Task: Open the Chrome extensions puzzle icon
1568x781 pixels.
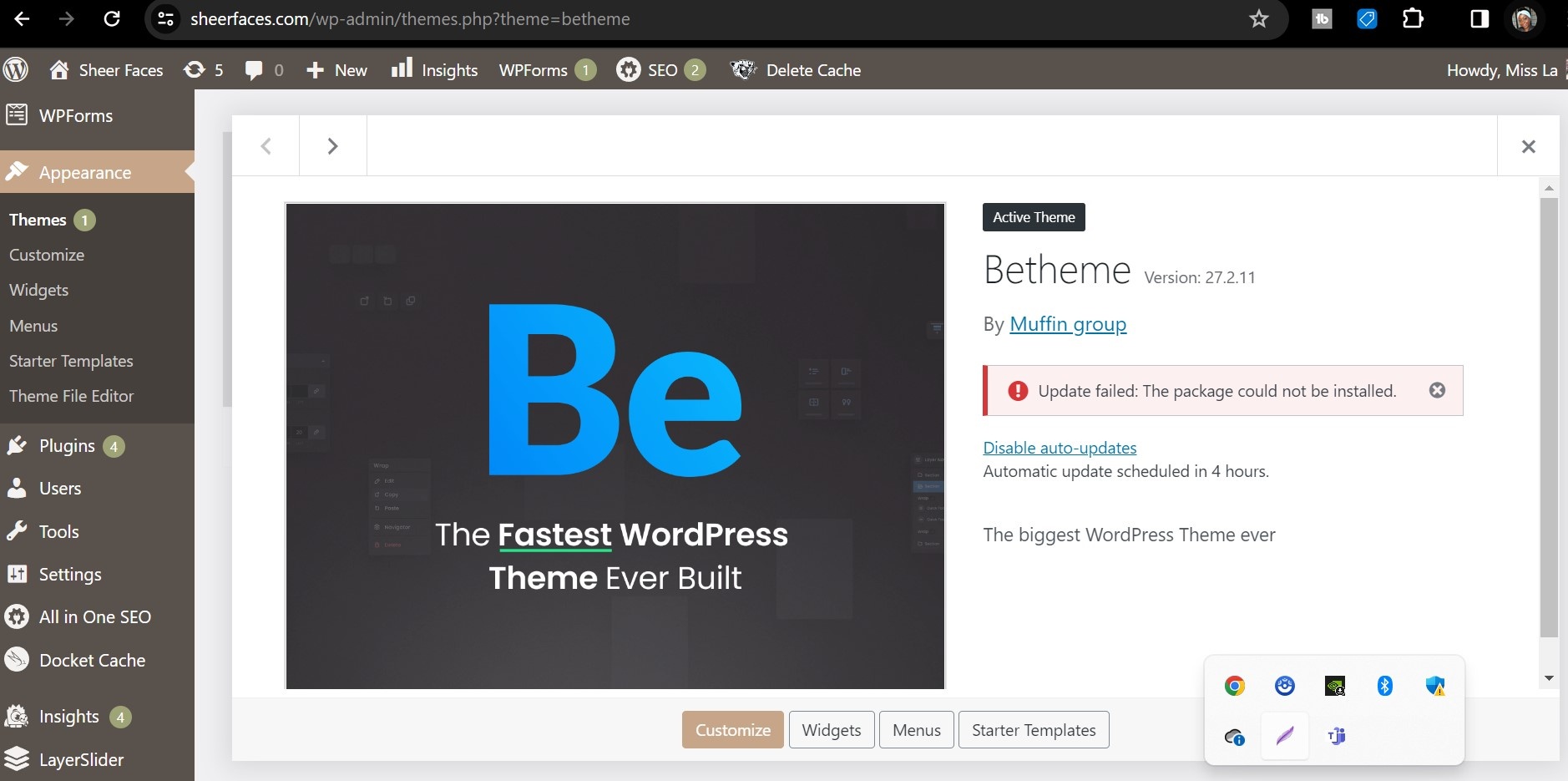Action: click(x=1413, y=18)
